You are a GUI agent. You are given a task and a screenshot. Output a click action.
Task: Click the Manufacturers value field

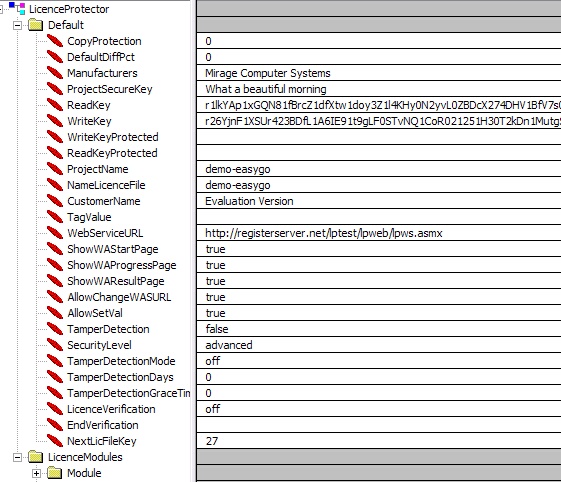pos(379,73)
